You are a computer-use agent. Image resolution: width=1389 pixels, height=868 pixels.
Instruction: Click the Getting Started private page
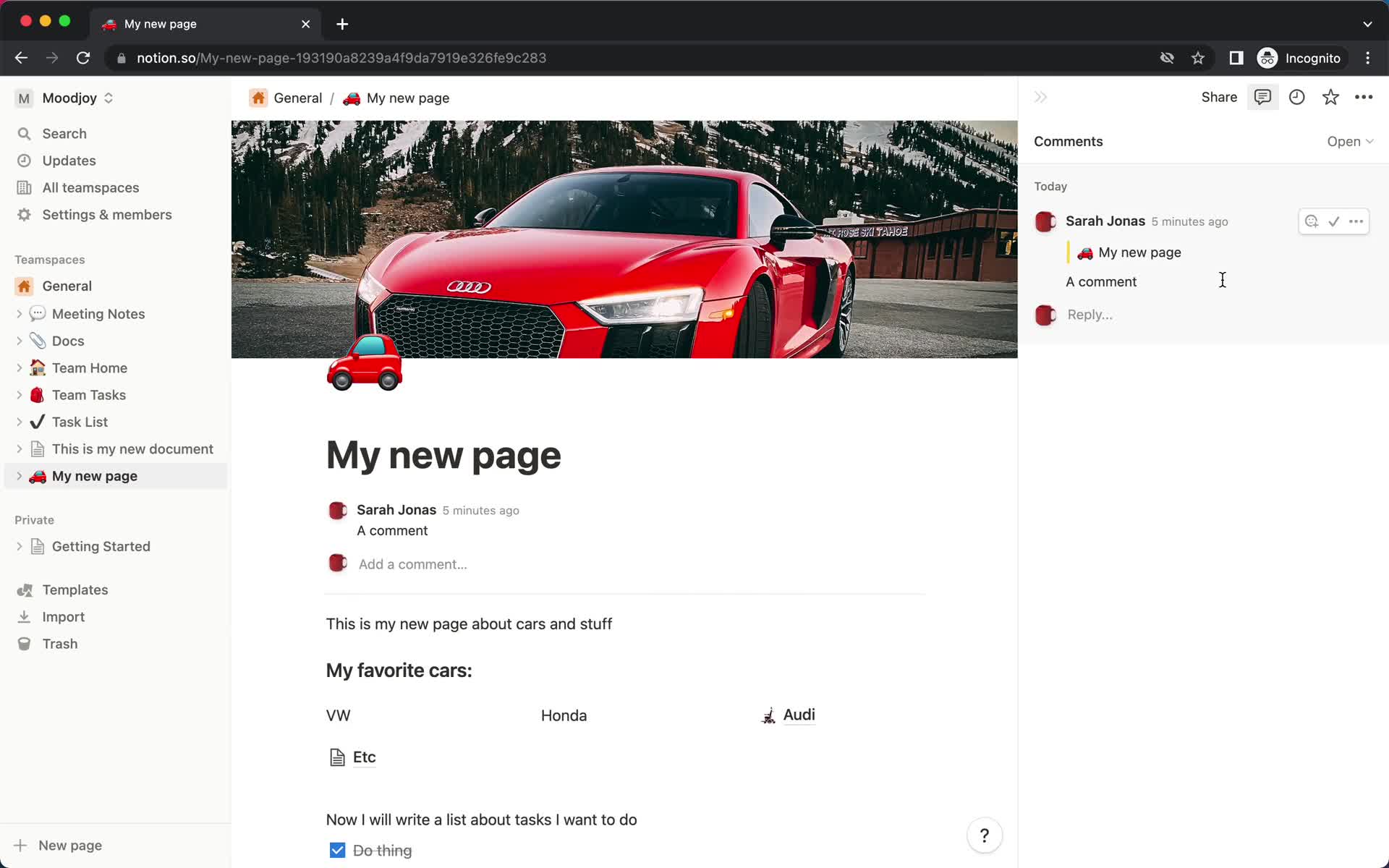pyautogui.click(x=101, y=546)
